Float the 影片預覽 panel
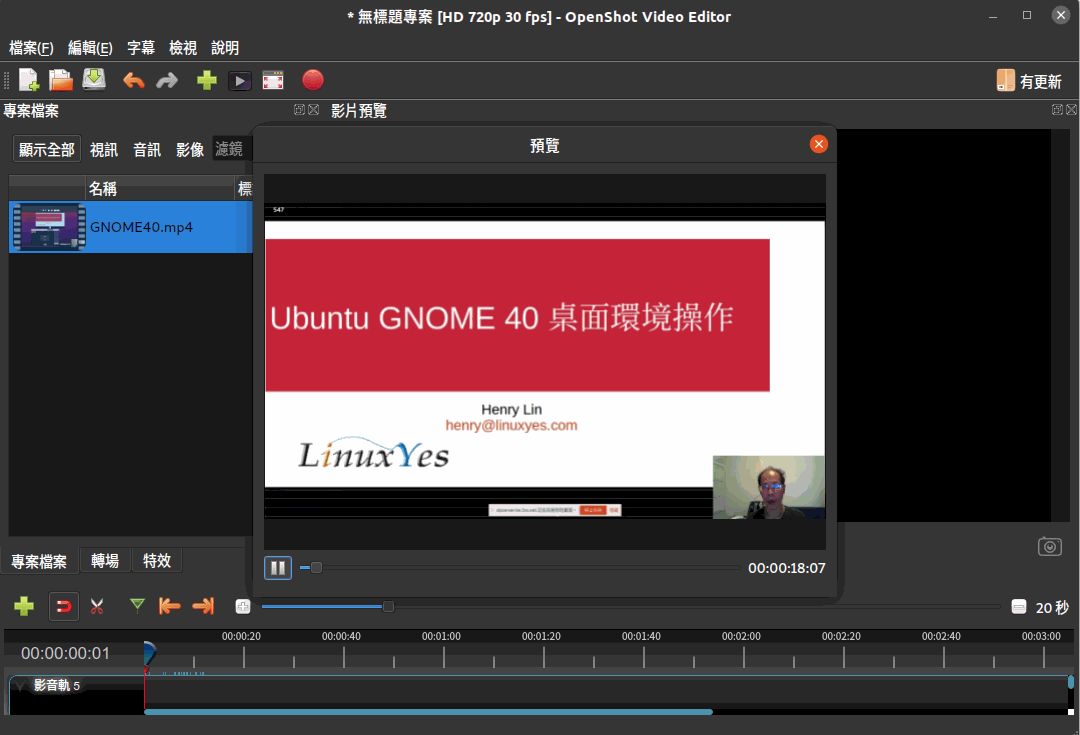 [x=1057, y=110]
